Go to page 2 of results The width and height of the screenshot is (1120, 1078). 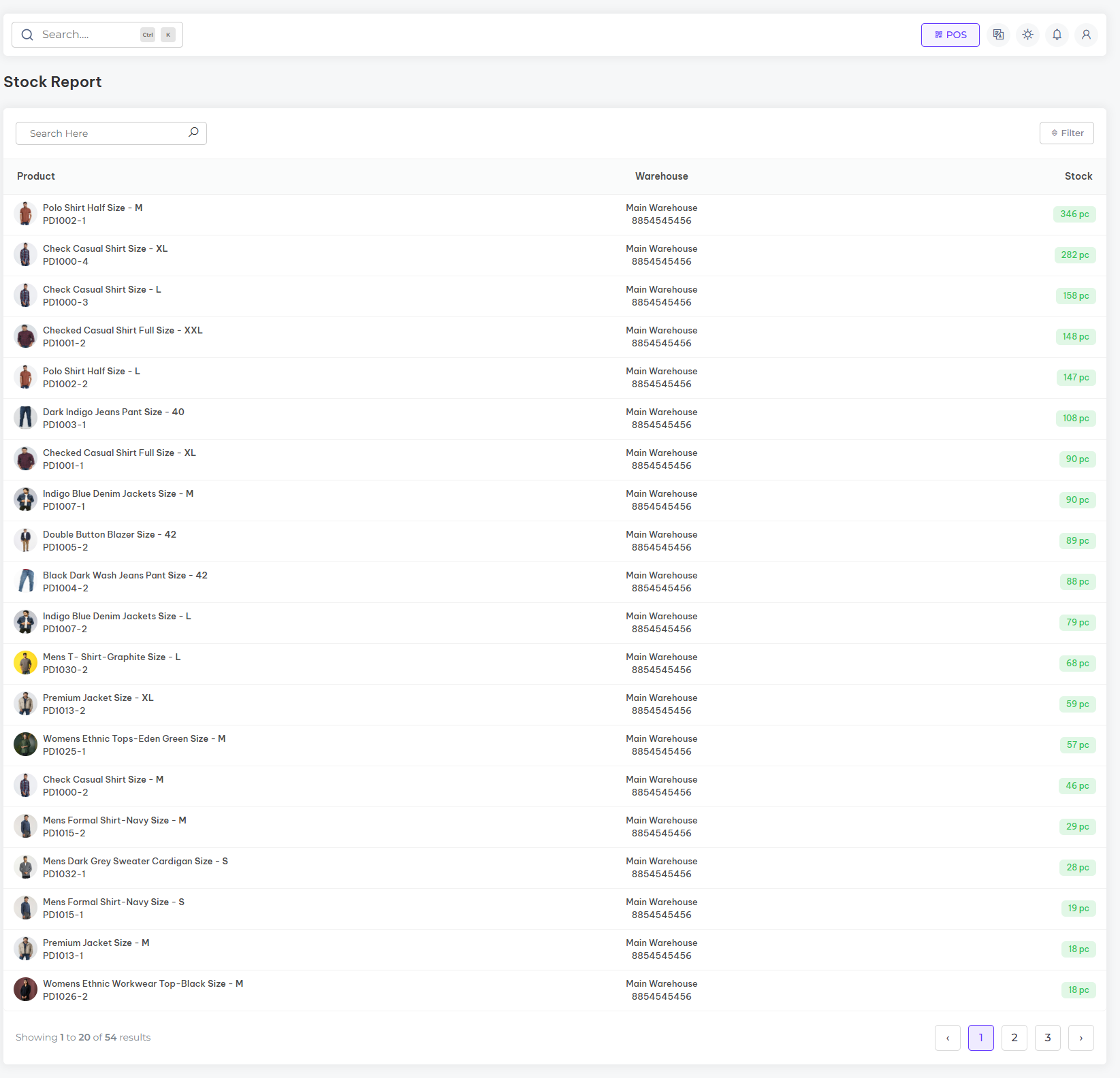tap(1014, 1037)
